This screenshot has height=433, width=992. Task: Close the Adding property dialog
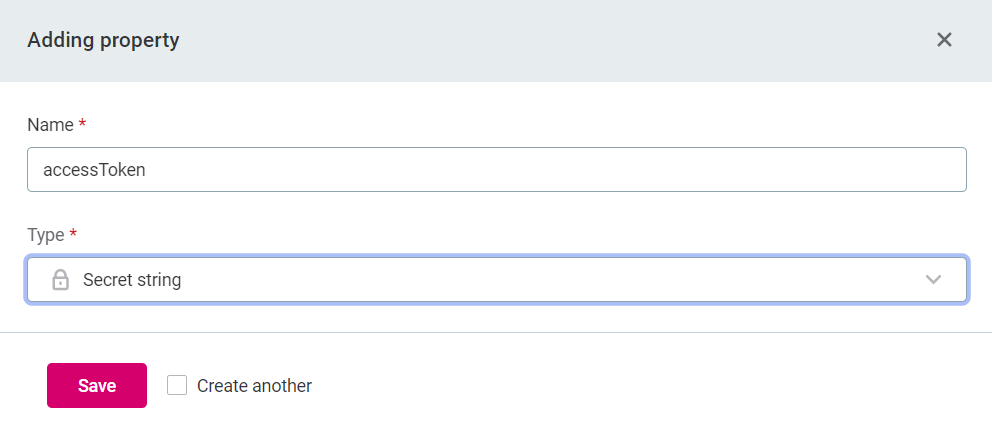944,40
